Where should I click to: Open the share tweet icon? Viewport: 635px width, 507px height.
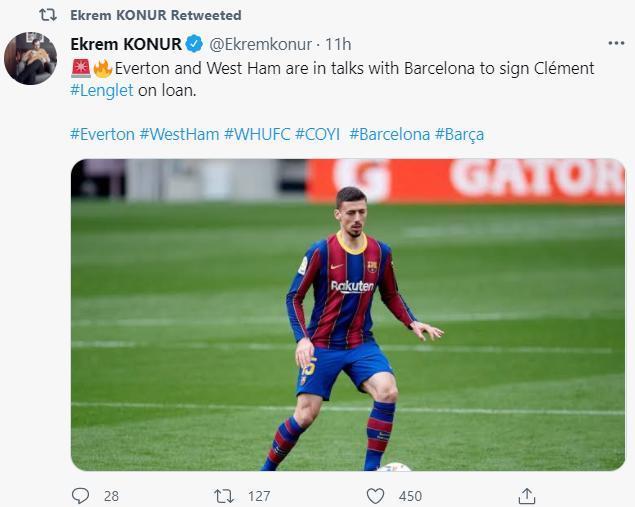(526, 495)
